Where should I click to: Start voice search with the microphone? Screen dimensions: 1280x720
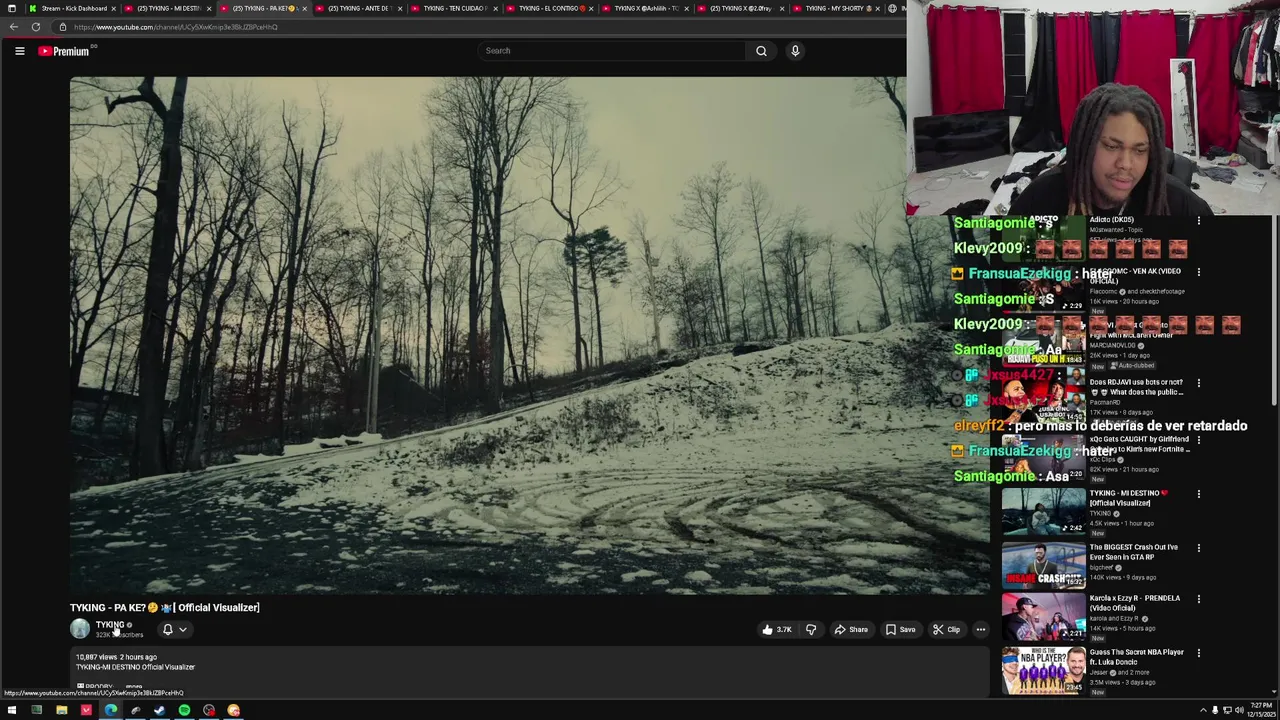pyautogui.click(x=795, y=51)
